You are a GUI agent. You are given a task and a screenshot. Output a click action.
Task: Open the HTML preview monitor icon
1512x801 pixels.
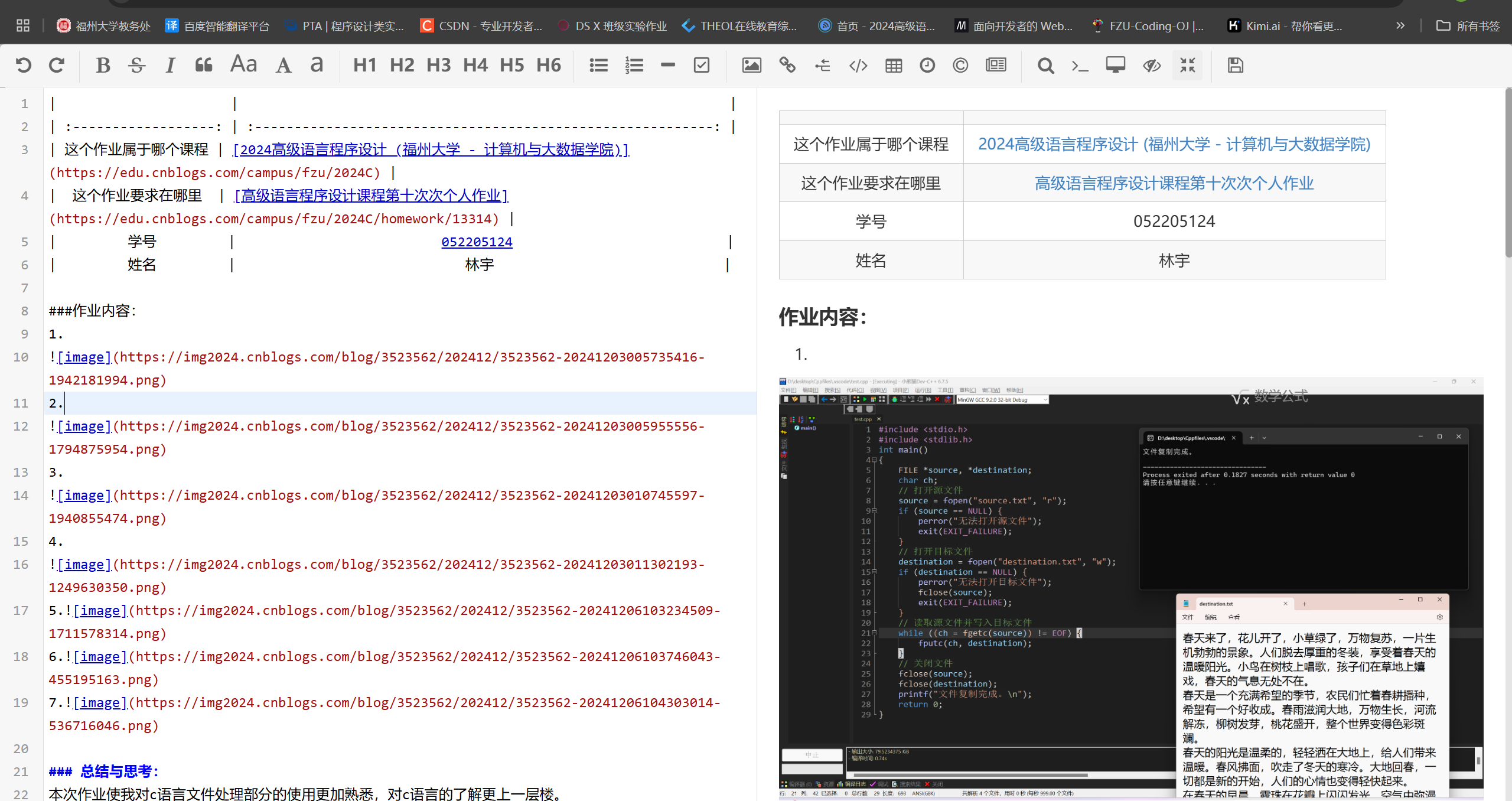(x=1115, y=65)
